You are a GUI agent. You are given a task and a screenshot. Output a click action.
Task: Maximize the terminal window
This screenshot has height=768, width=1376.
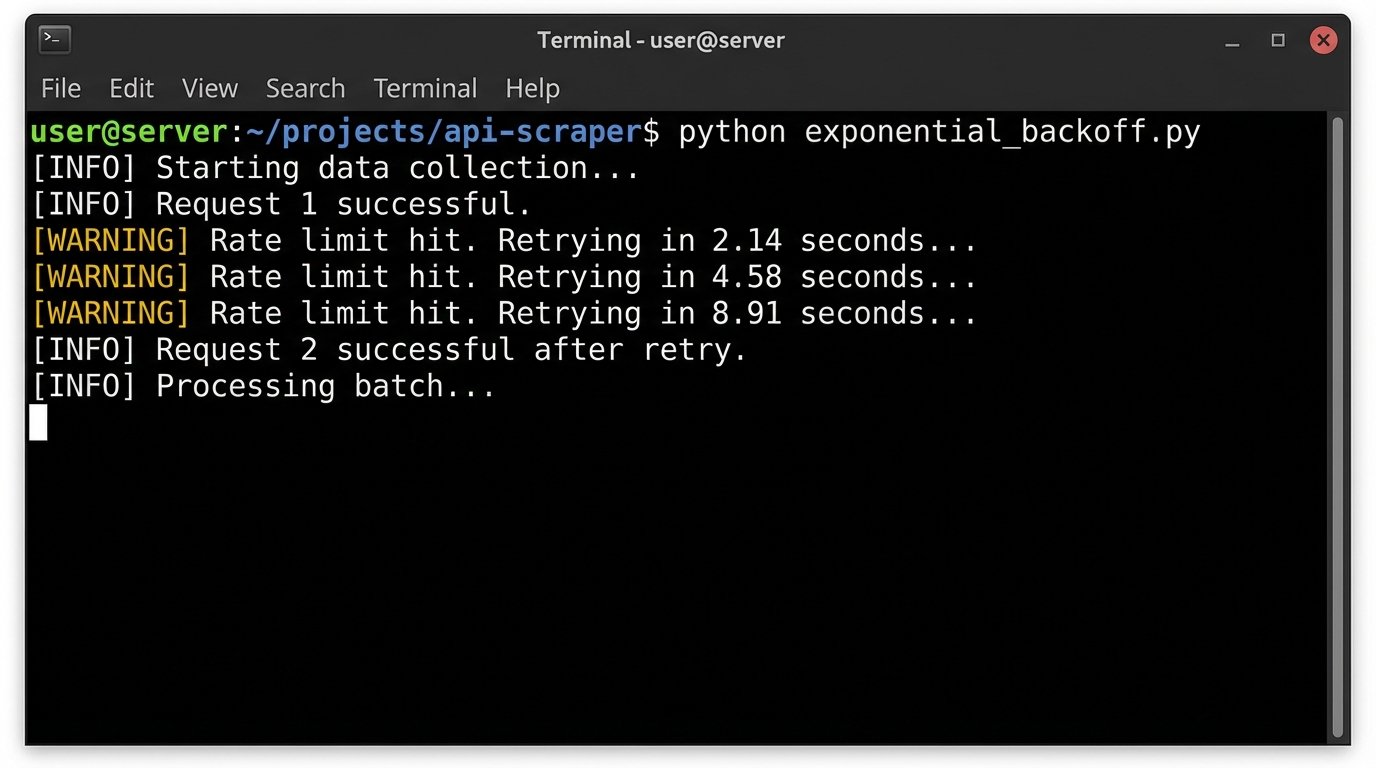(1278, 40)
